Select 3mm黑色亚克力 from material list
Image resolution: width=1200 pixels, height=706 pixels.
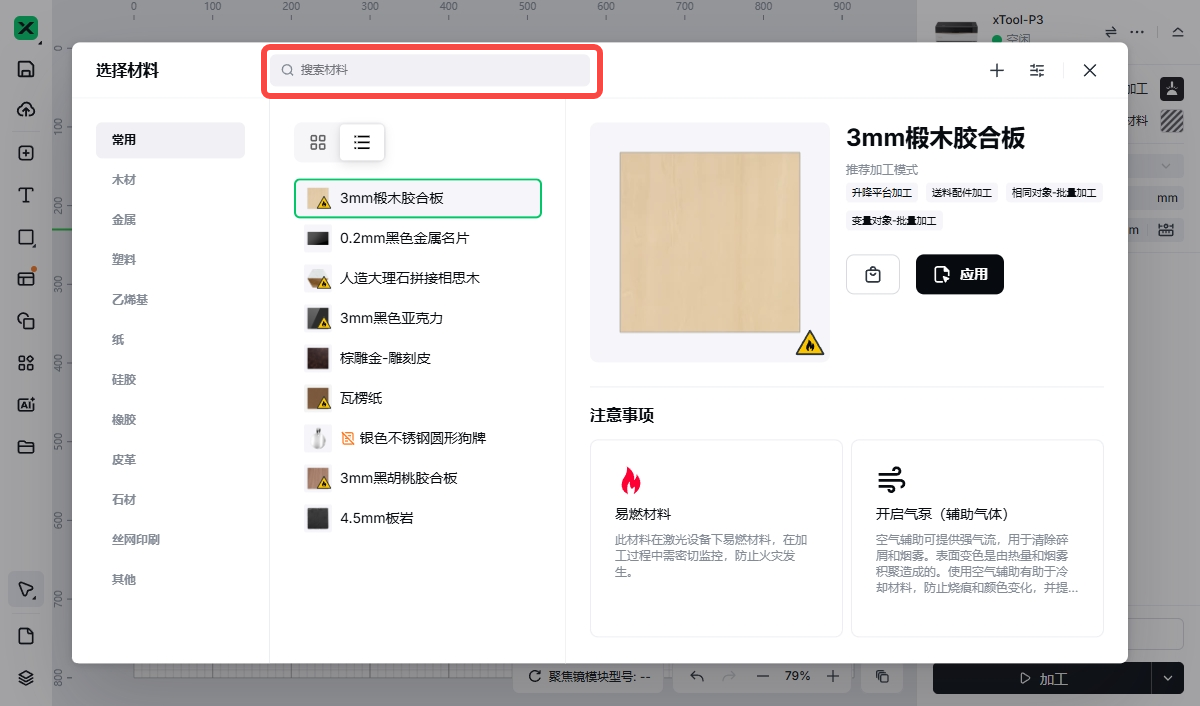click(391, 318)
